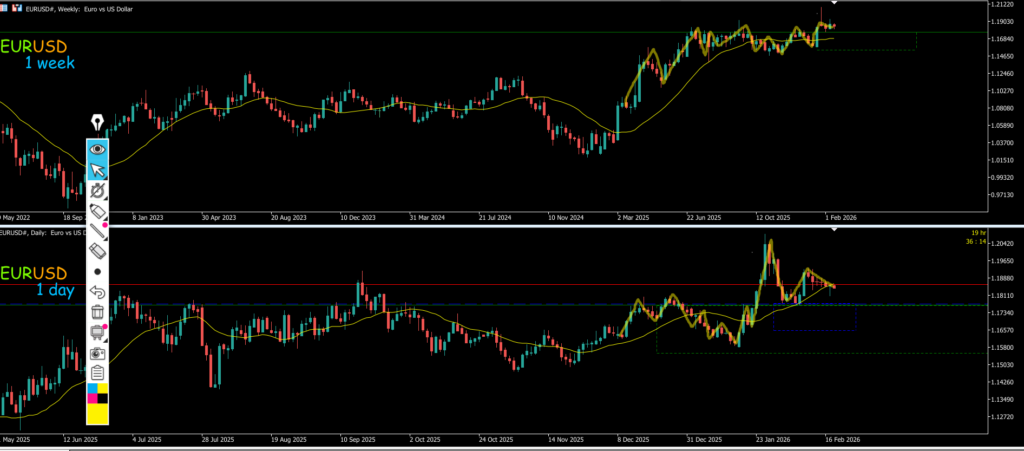
Task: Click the pen nib icon above the drawing toolbar
Action: (97, 122)
